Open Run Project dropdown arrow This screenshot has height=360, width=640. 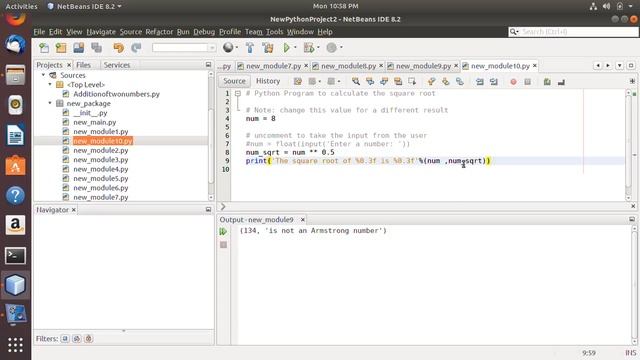pyautogui.click(x=295, y=47)
